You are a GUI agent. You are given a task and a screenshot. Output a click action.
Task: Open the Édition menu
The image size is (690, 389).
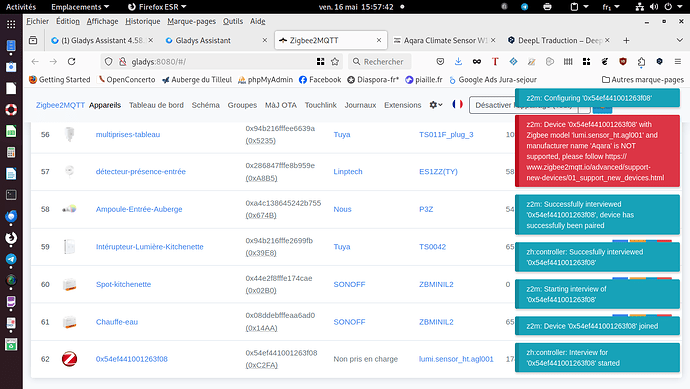pos(68,21)
